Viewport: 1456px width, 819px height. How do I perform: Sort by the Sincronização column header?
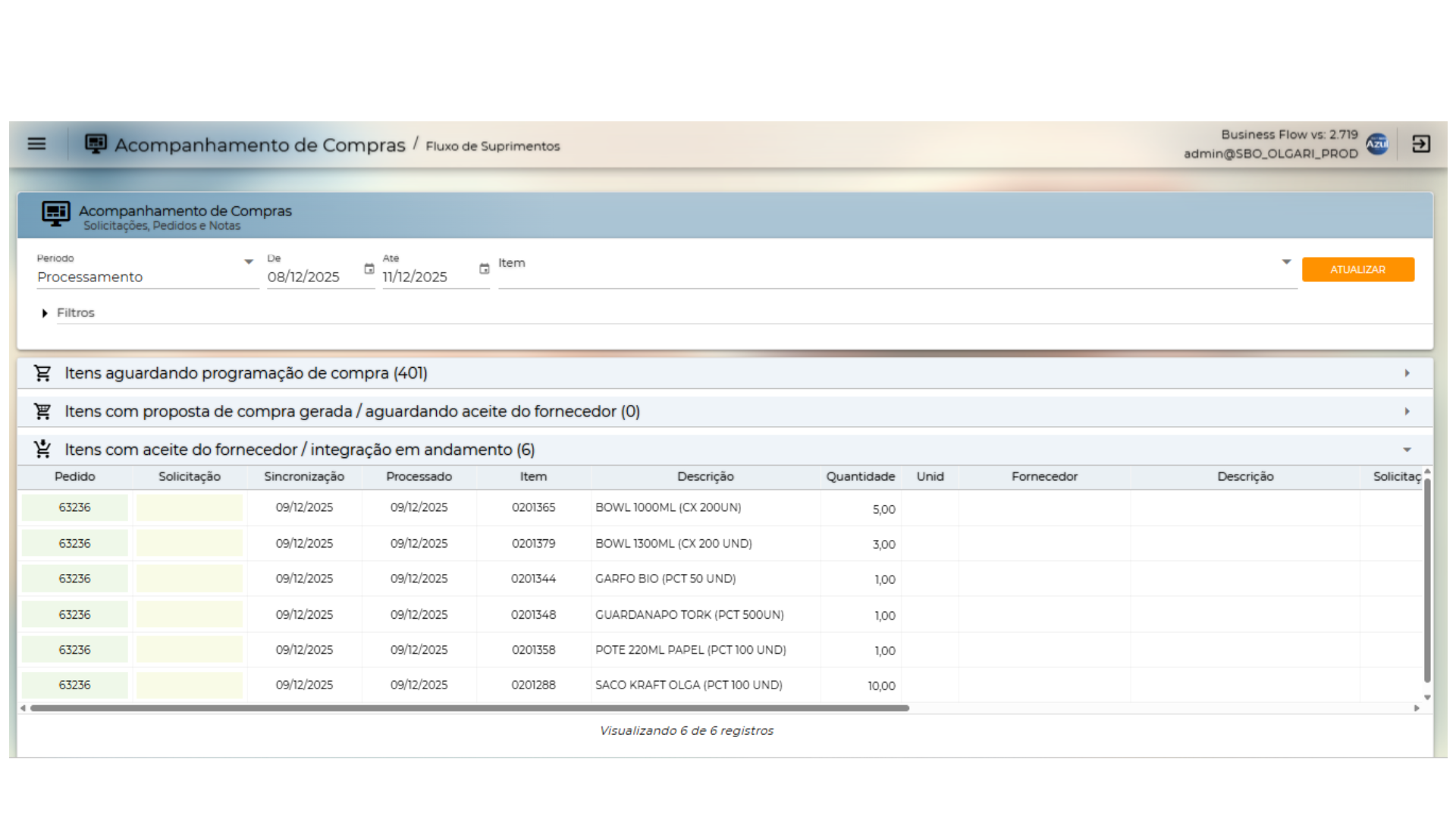point(303,476)
